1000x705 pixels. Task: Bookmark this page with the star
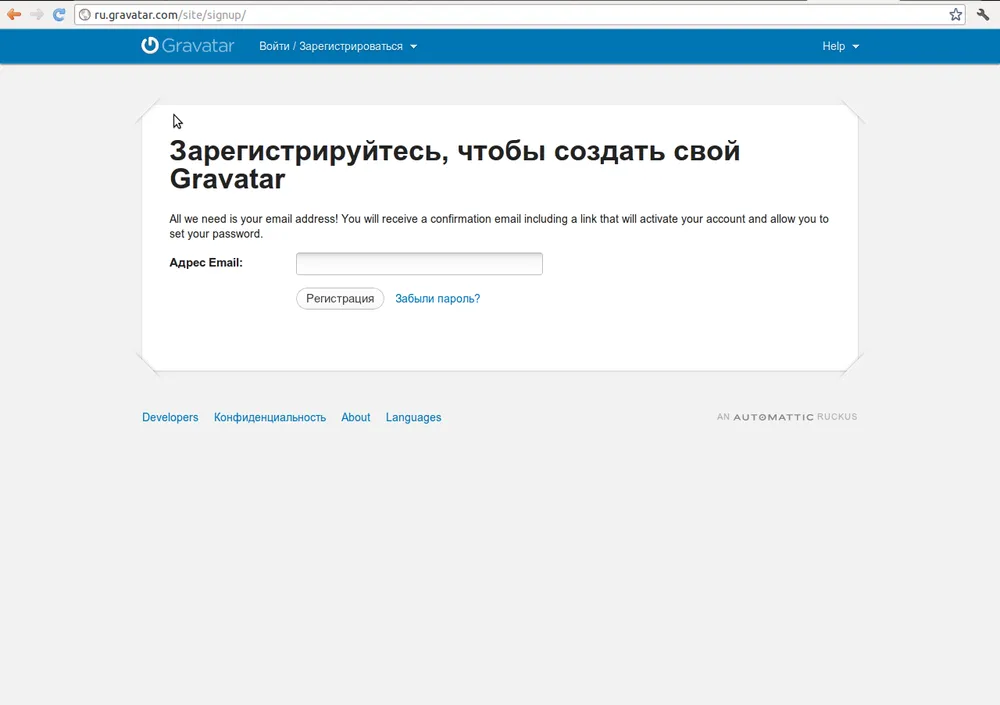tap(955, 15)
